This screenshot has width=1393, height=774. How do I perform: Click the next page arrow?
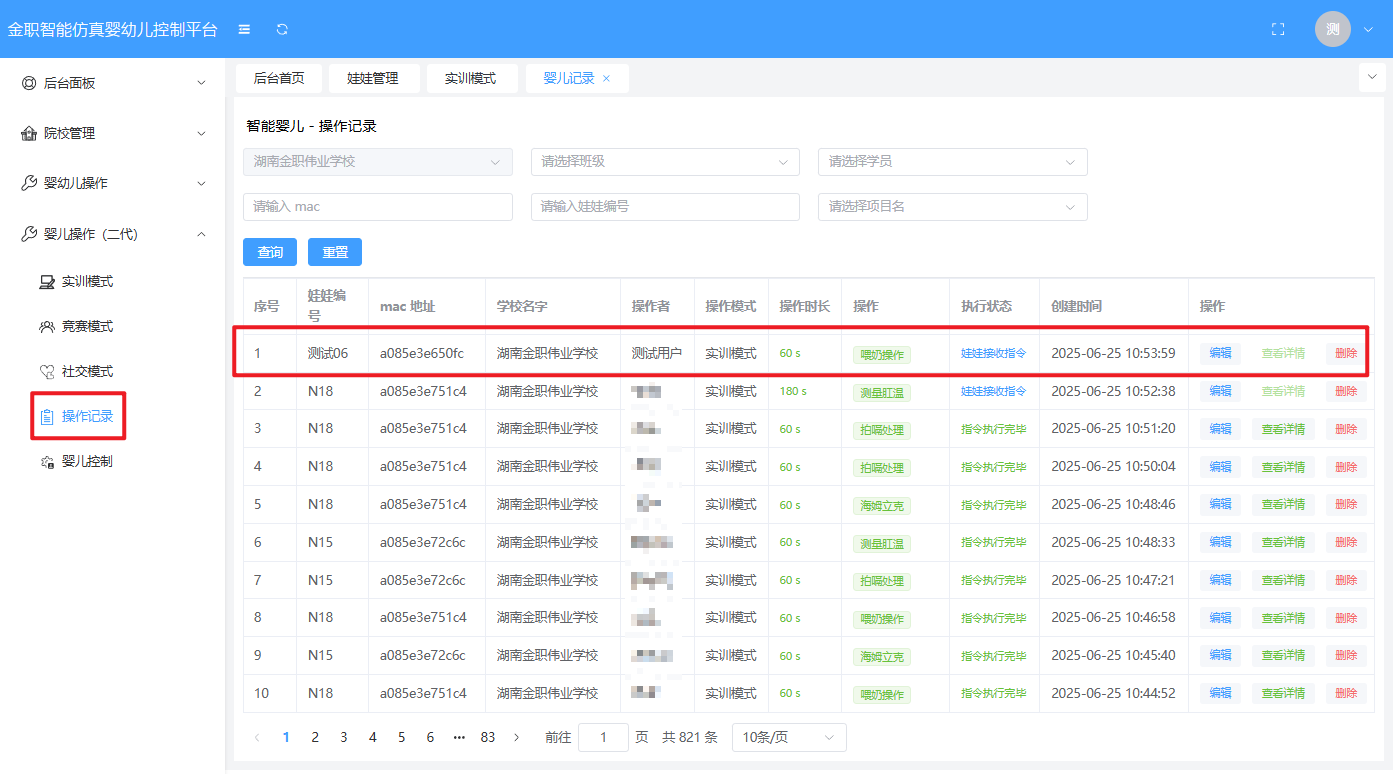pyautogui.click(x=516, y=737)
